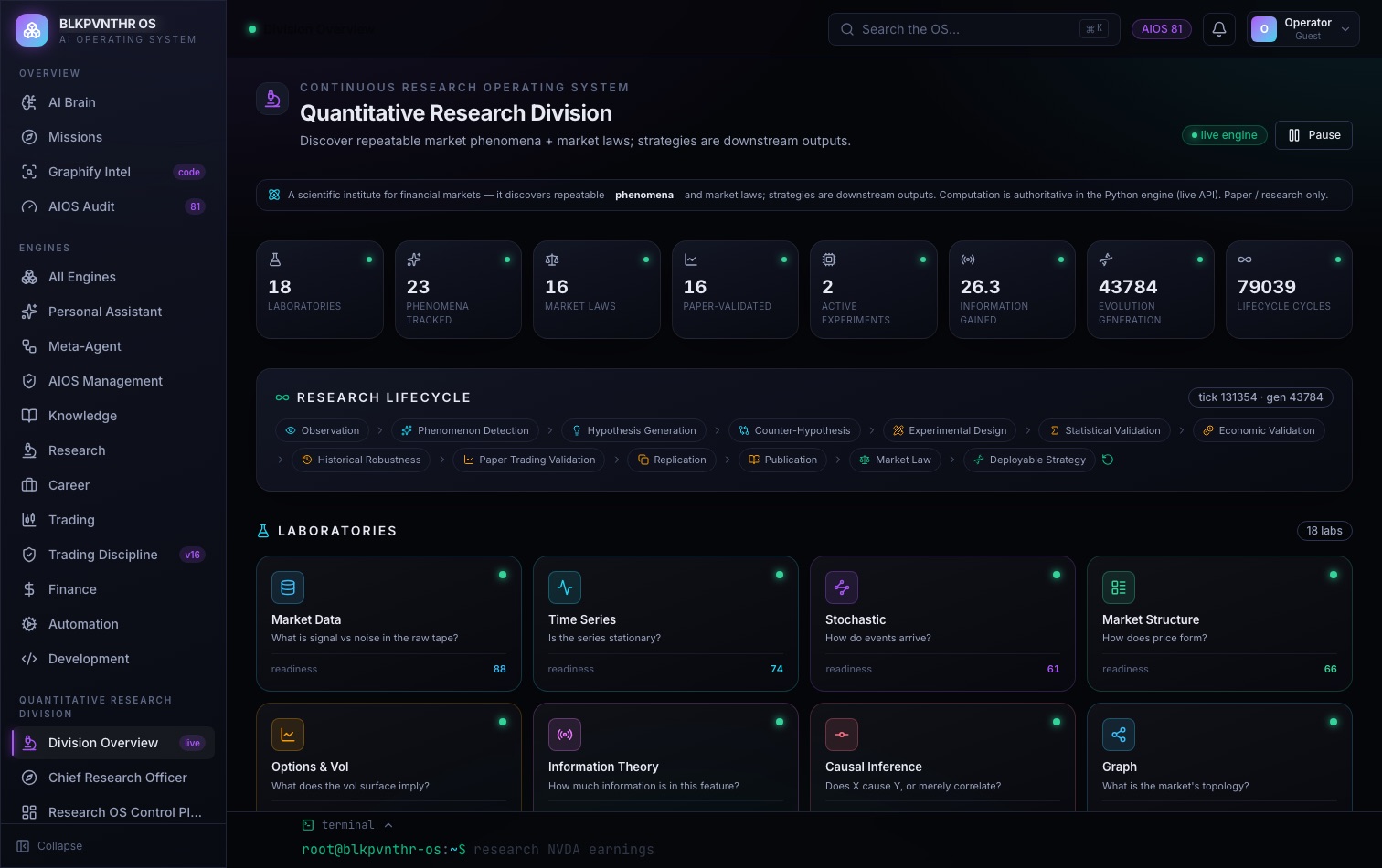Click the Lifecycle Cycles infinity icon
The height and width of the screenshot is (868, 1382).
point(1245,259)
